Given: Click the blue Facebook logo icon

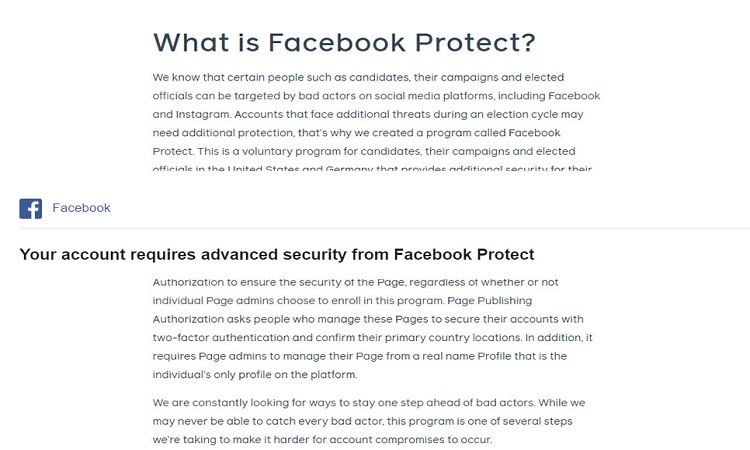Looking at the screenshot, I should [x=31, y=209].
